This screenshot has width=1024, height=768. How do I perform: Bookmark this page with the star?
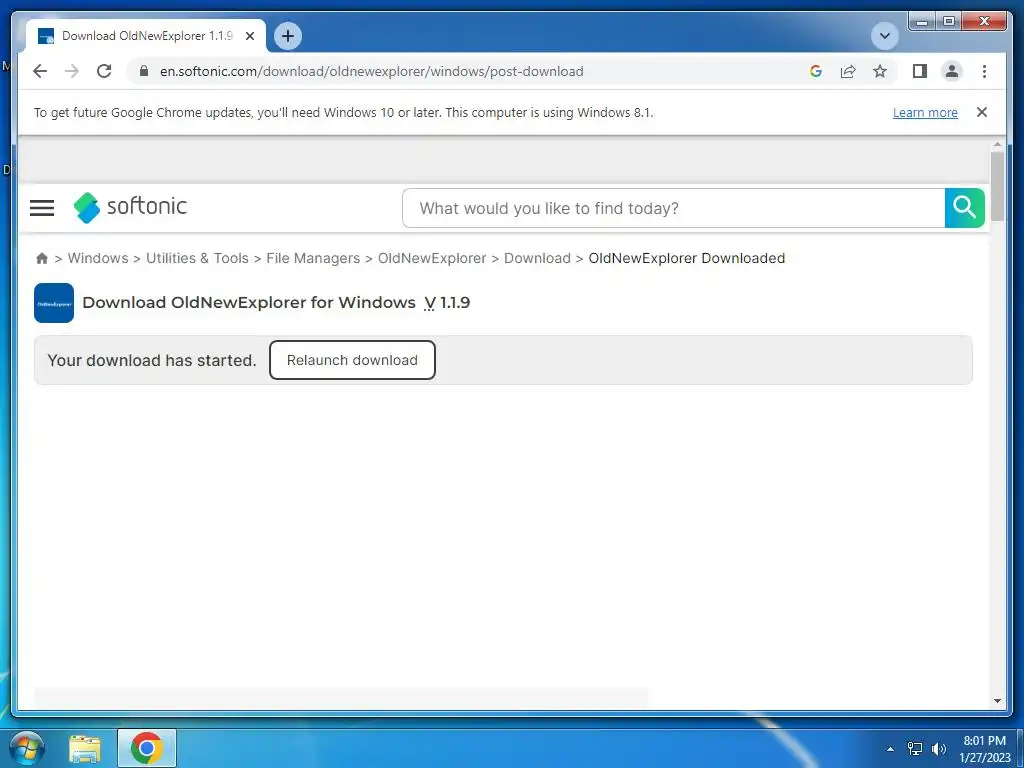880,71
